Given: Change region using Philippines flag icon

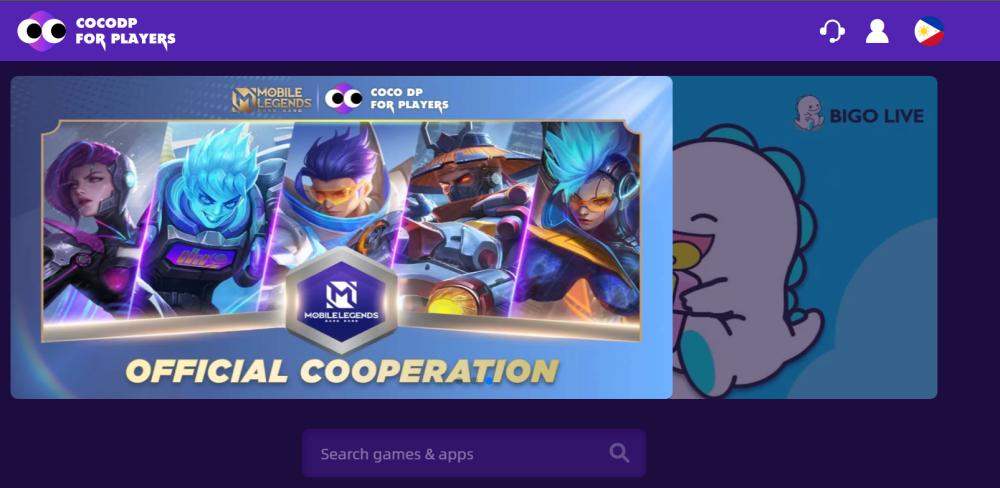Looking at the screenshot, I should pyautogui.click(x=929, y=31).
